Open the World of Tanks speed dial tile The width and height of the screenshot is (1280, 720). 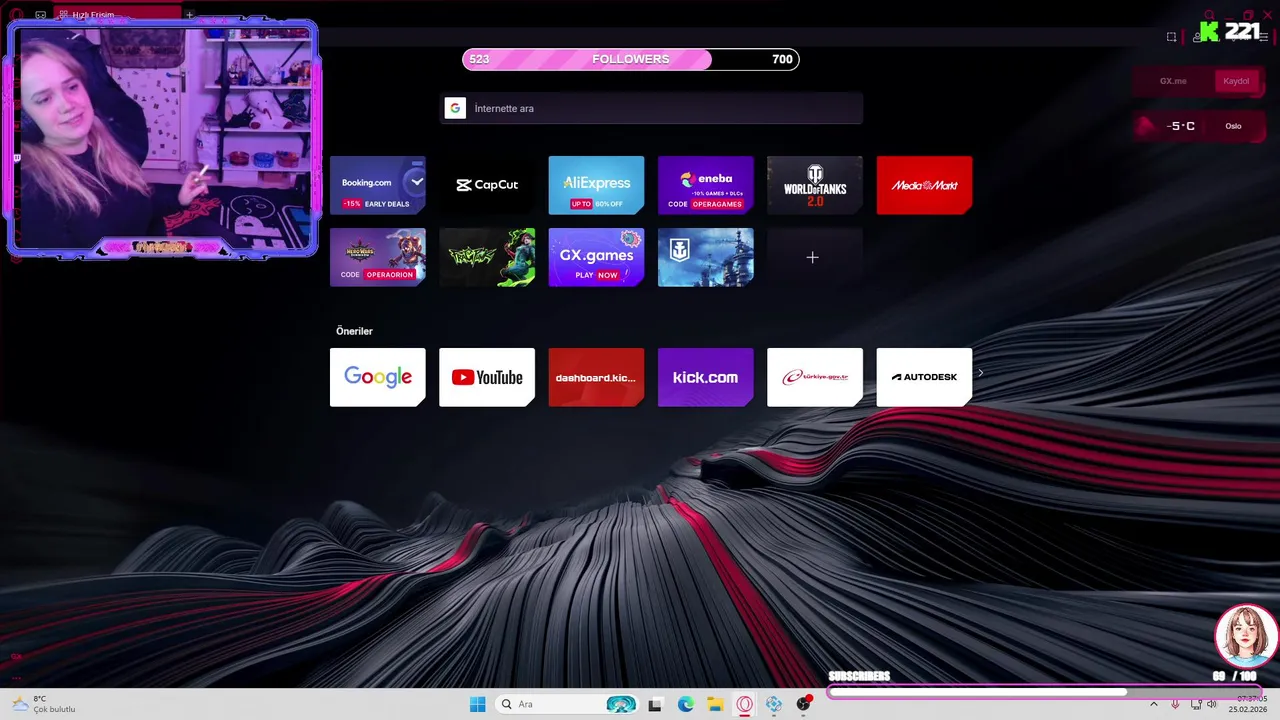pyautogui.click(x=815, y=185)
